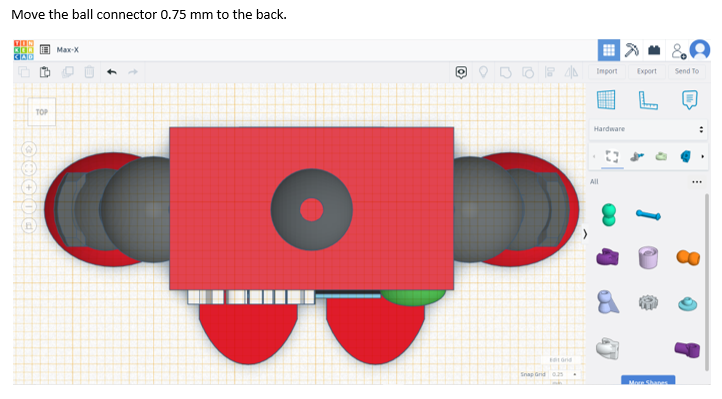Pick the light blue cone joint shape

[x=607, y=302]
